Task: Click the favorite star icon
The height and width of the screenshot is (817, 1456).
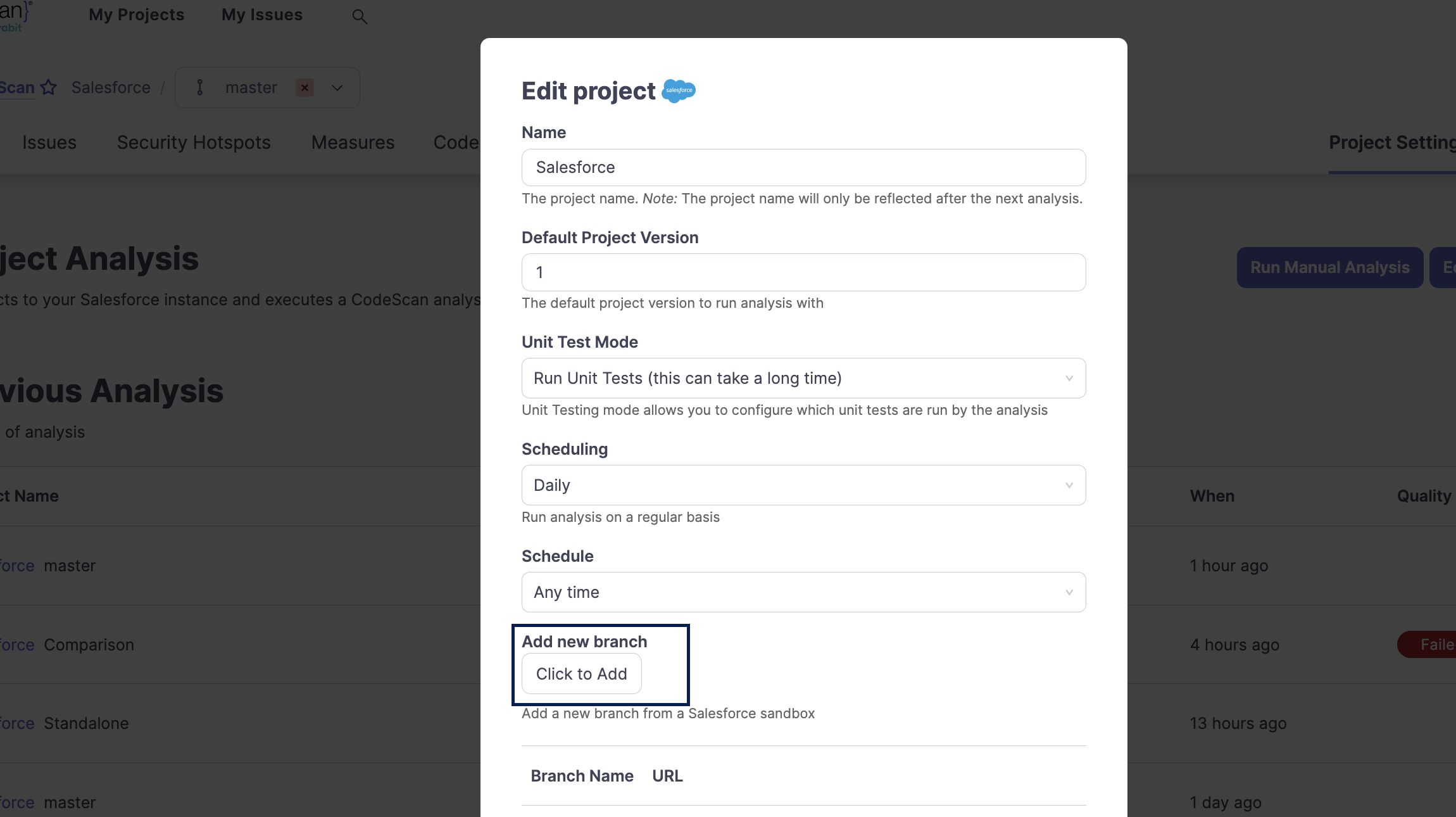Action: click(49, 87)
